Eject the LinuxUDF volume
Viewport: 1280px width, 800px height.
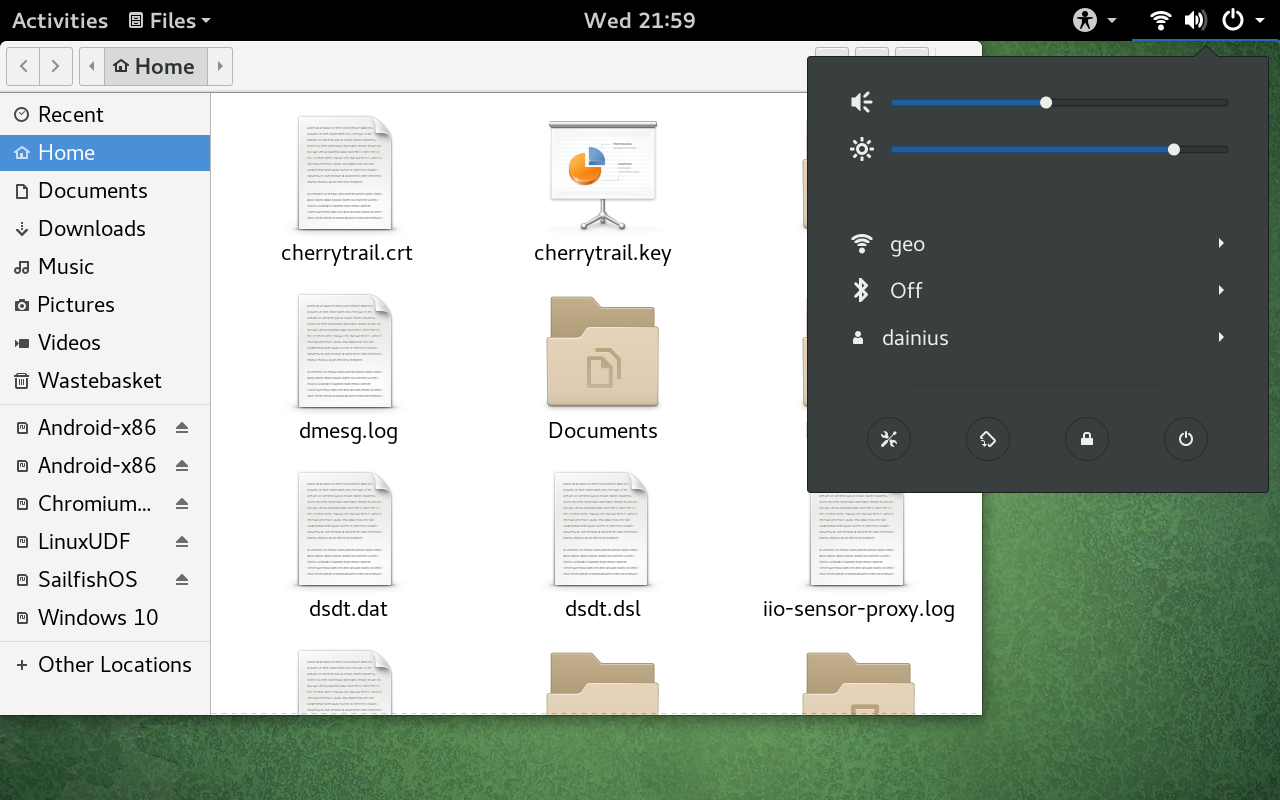coord(182,542)
